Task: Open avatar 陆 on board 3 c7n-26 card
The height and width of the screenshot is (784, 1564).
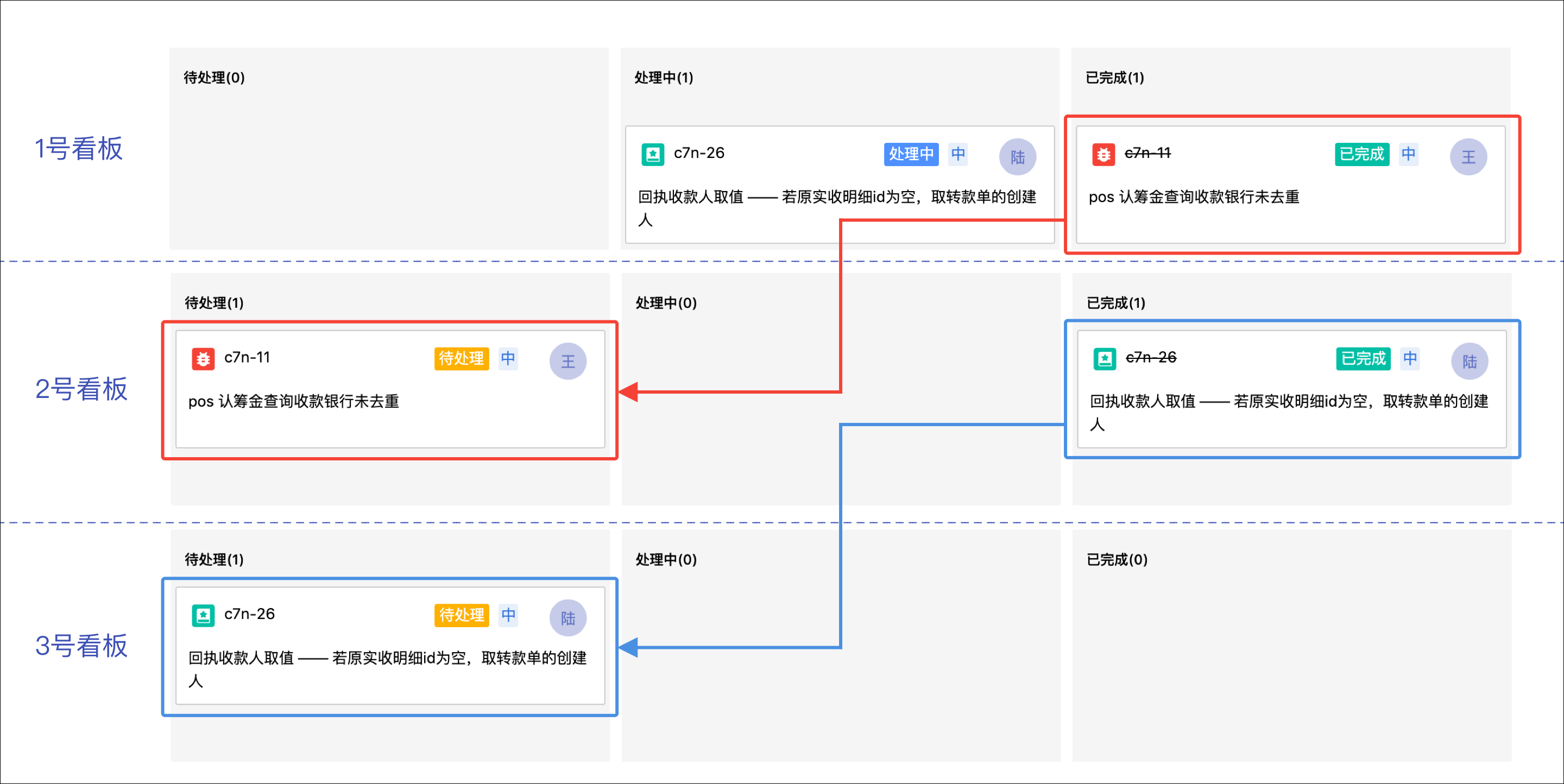Action: point(567,618)
